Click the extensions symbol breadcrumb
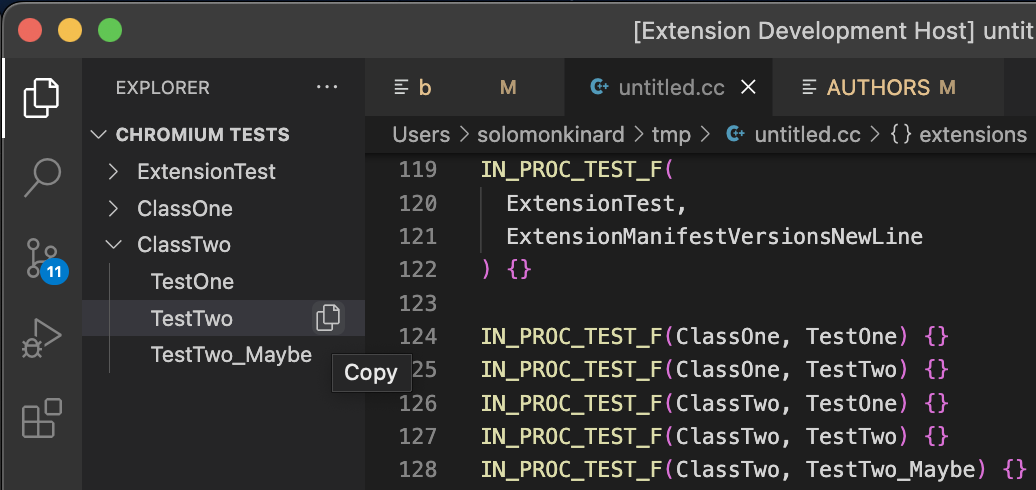 971,134
